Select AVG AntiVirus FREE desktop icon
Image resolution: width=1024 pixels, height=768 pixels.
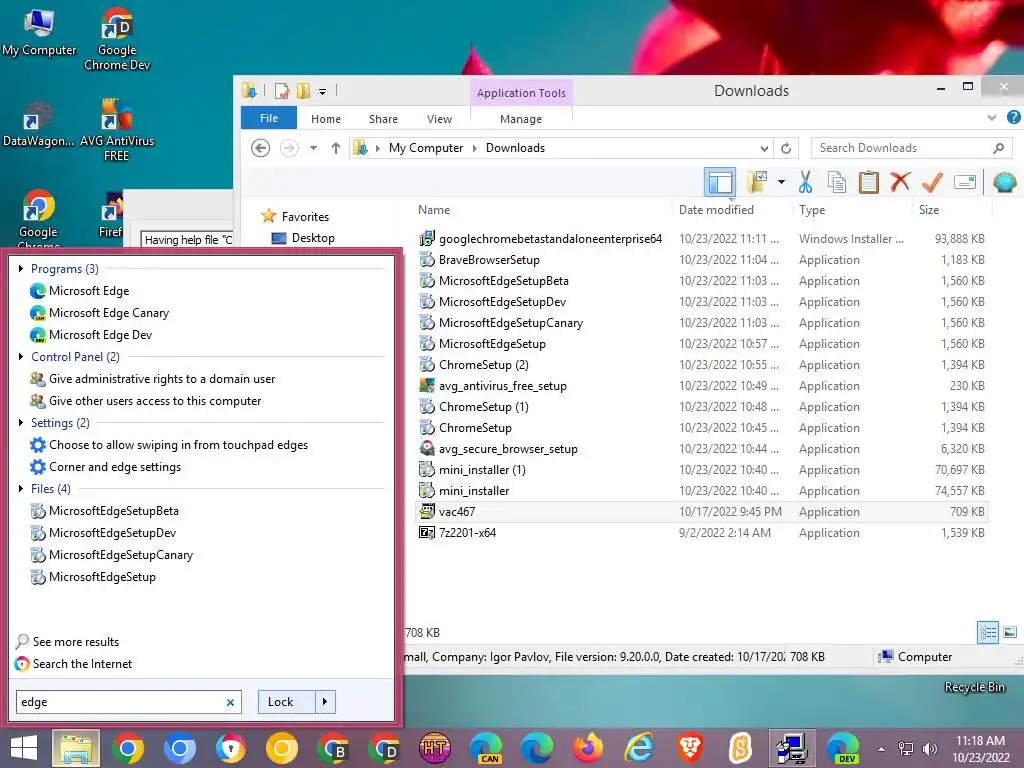(117, 129)
